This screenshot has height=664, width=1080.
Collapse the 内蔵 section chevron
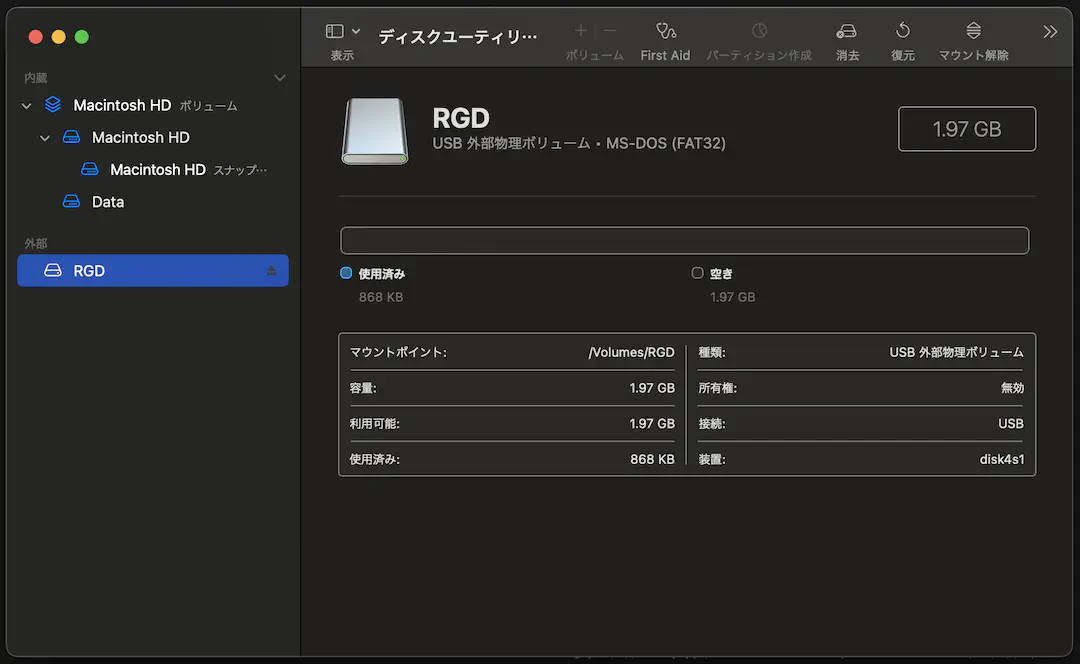pos(280,78)
